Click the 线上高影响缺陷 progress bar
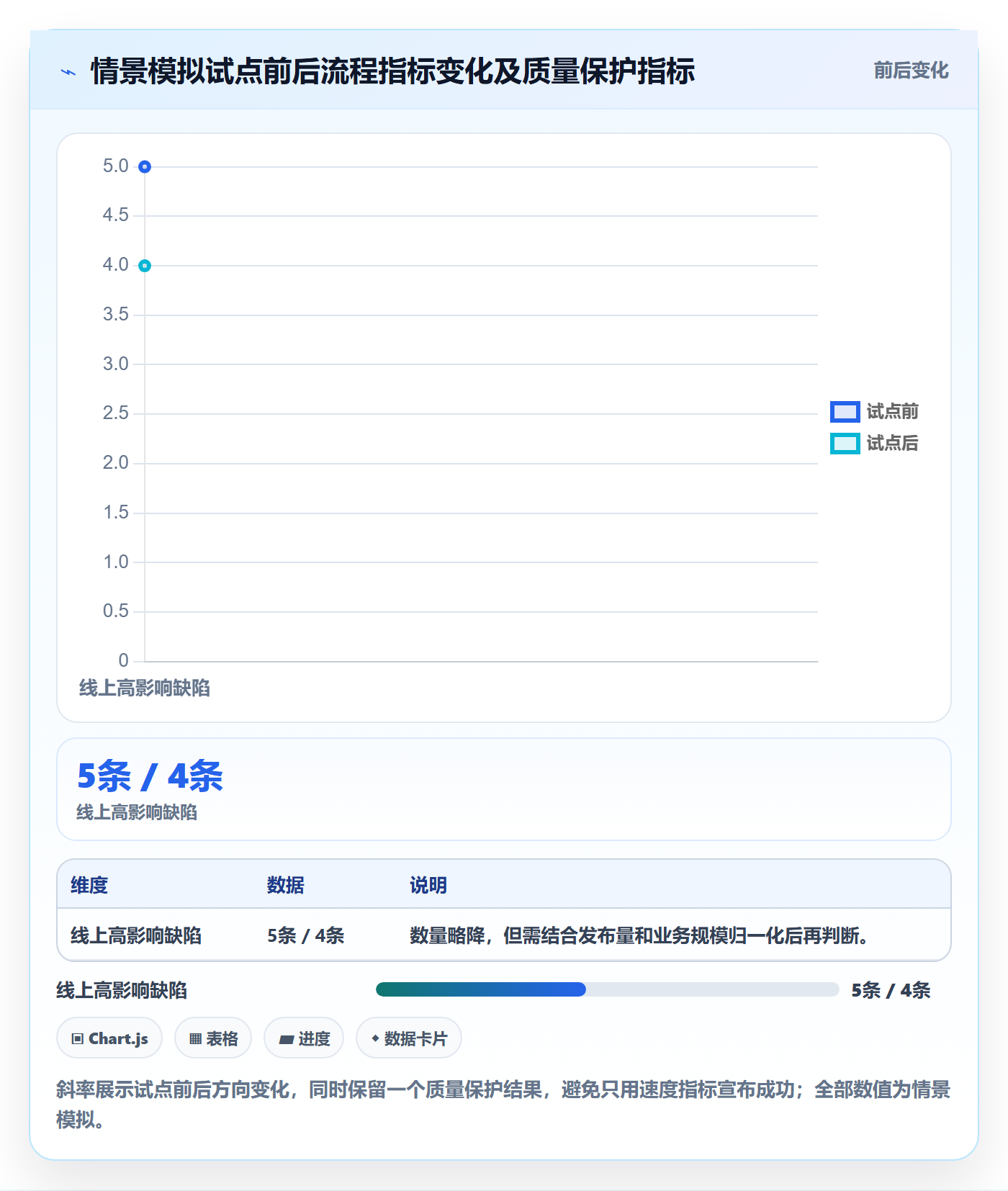Image resolution: width=1008 pixels, height=1191 pixels. click(607, 989)
